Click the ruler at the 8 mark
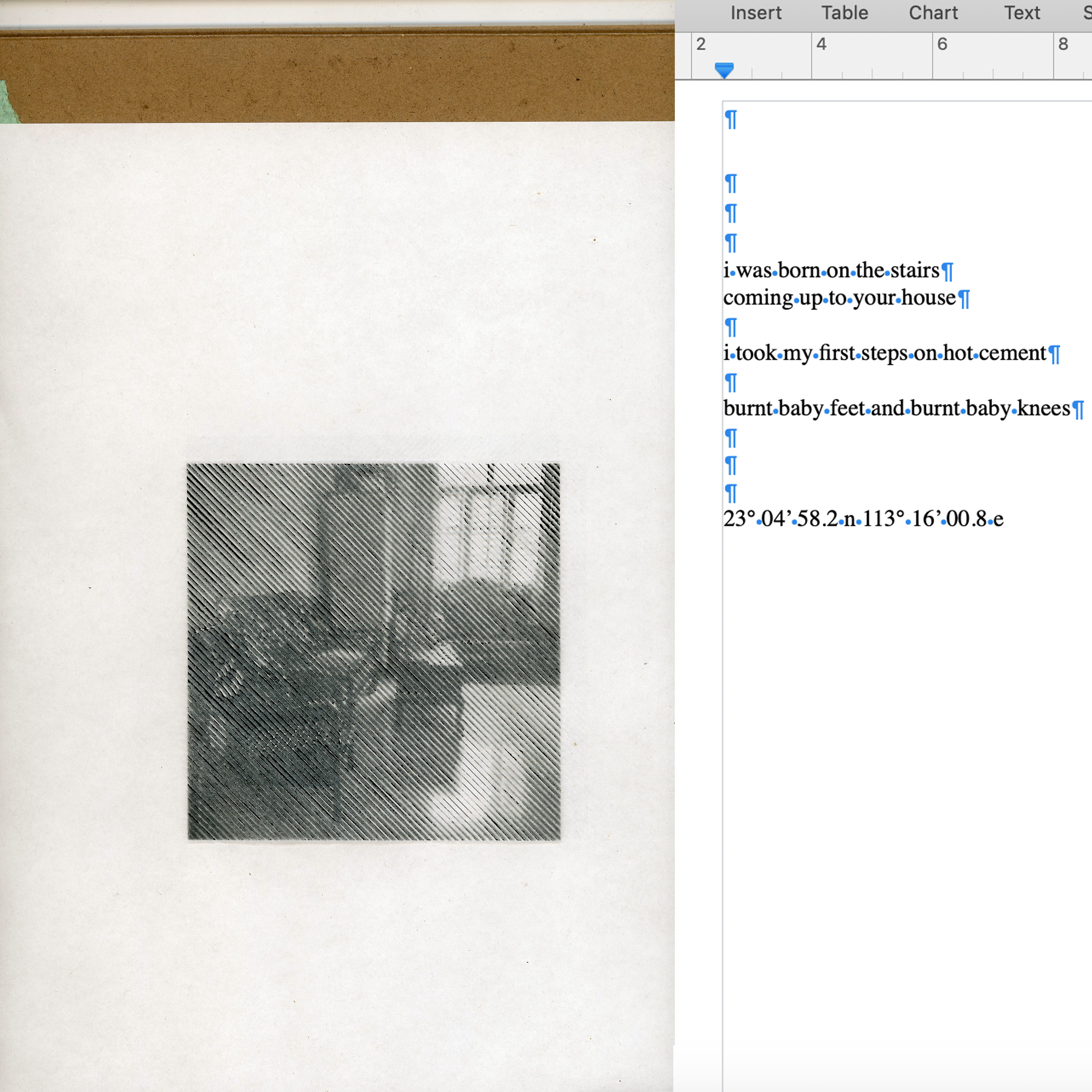The width and height of the screenshot is (1092, 1092). pyautogui.click(x=1063, y=44)
